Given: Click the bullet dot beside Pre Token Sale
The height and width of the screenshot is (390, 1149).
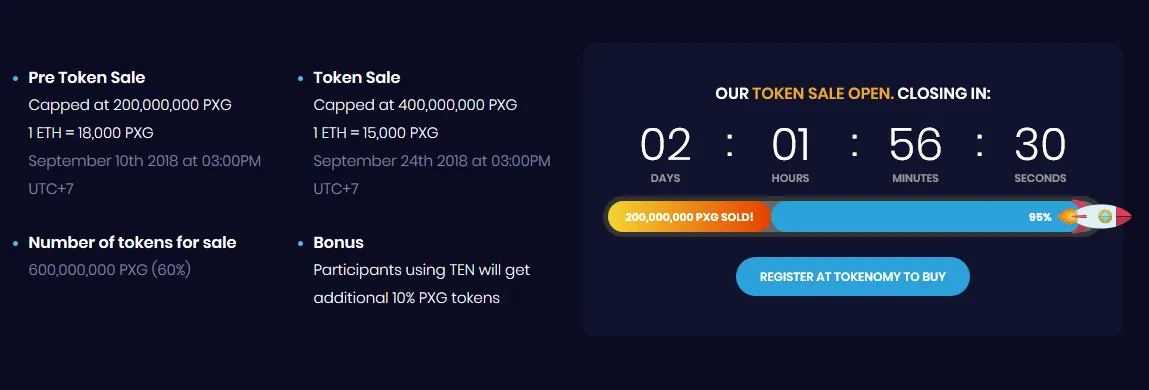Looking at the screenshot, I should coord(16,78).
